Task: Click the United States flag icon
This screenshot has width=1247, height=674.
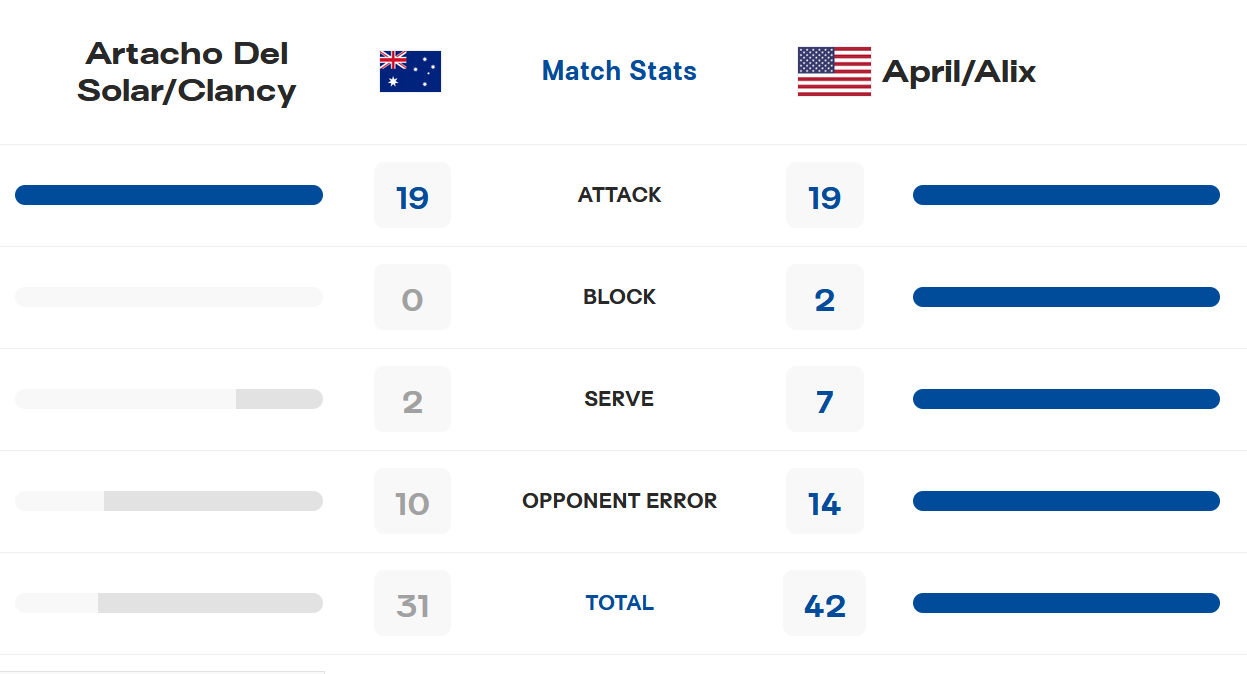Action: point(834,71)
